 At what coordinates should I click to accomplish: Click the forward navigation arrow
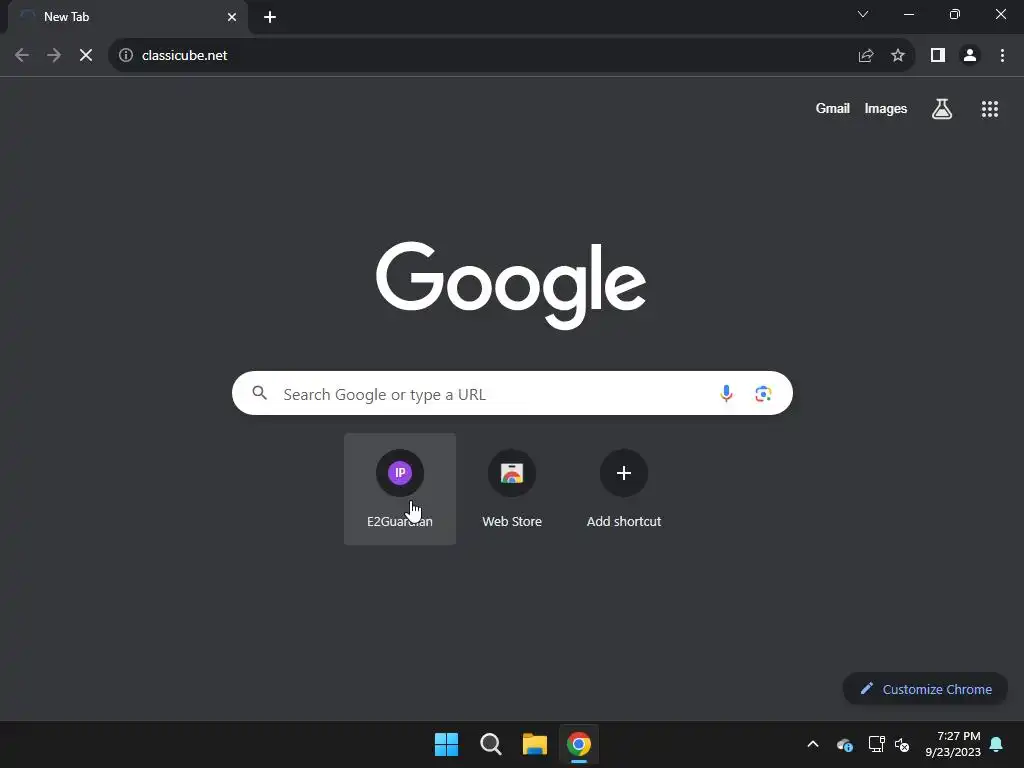pos(54,56)
